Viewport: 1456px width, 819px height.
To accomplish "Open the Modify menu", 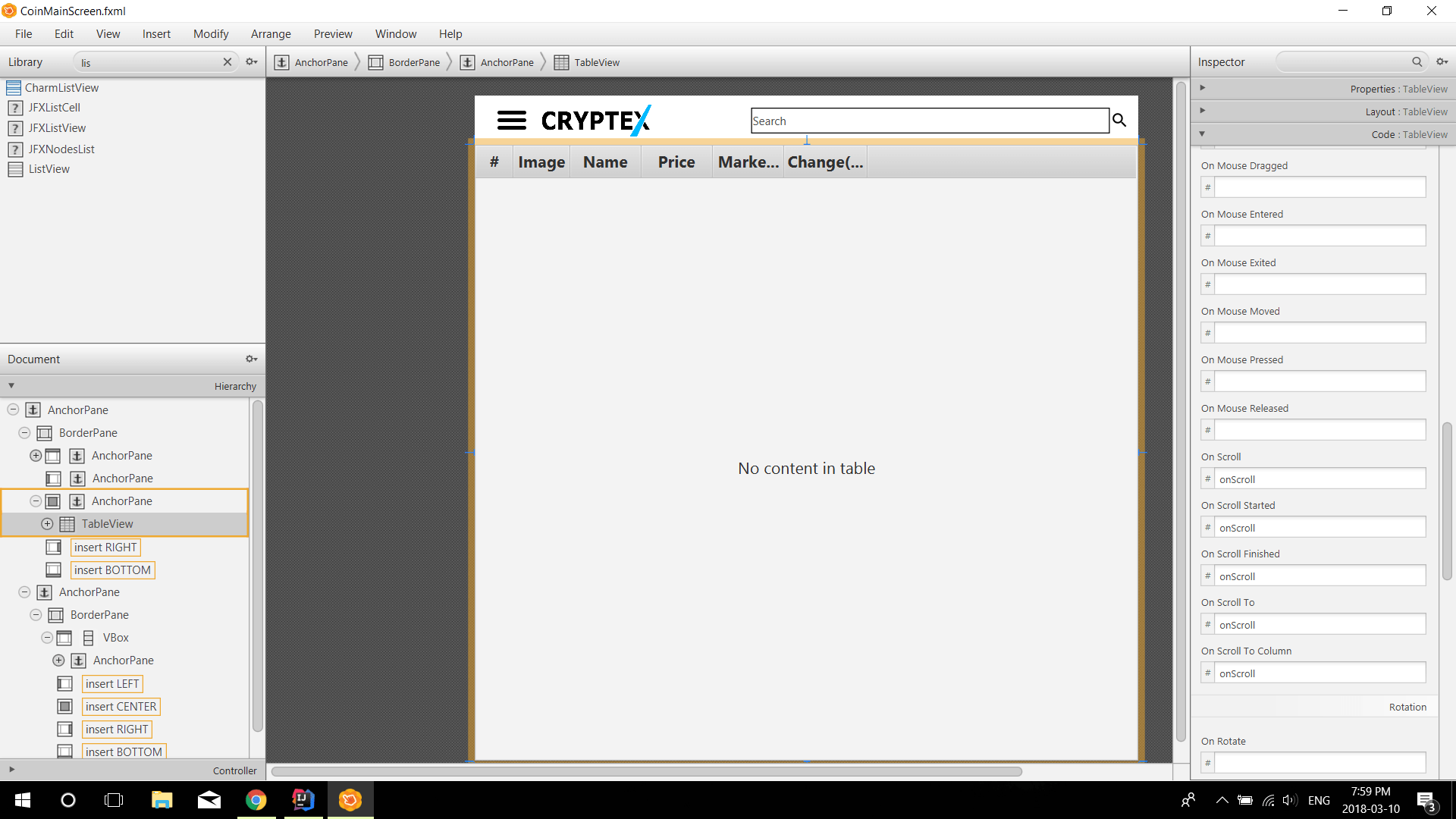I will click(x=210, y=33).
